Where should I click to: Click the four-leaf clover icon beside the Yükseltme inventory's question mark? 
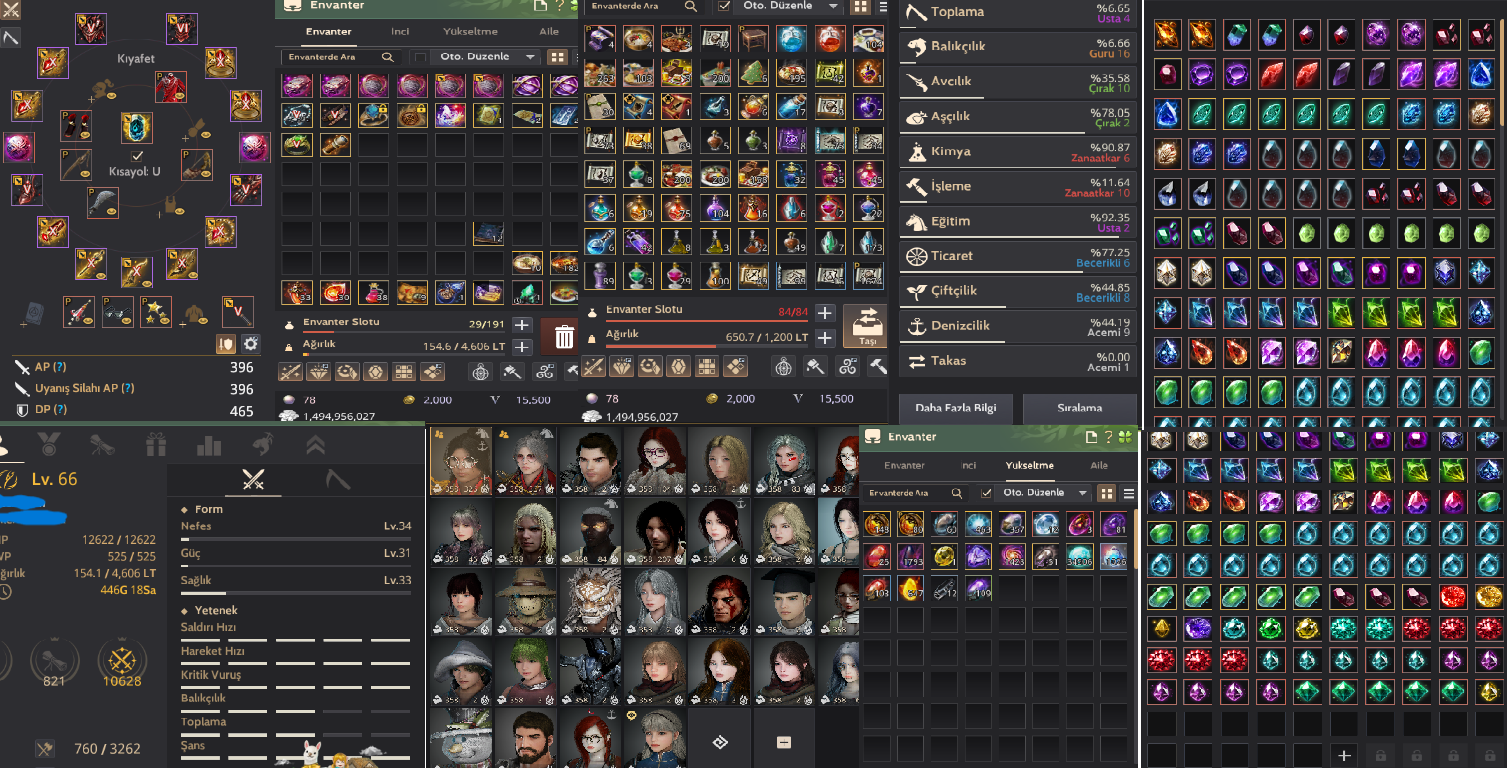[1125, 437]
